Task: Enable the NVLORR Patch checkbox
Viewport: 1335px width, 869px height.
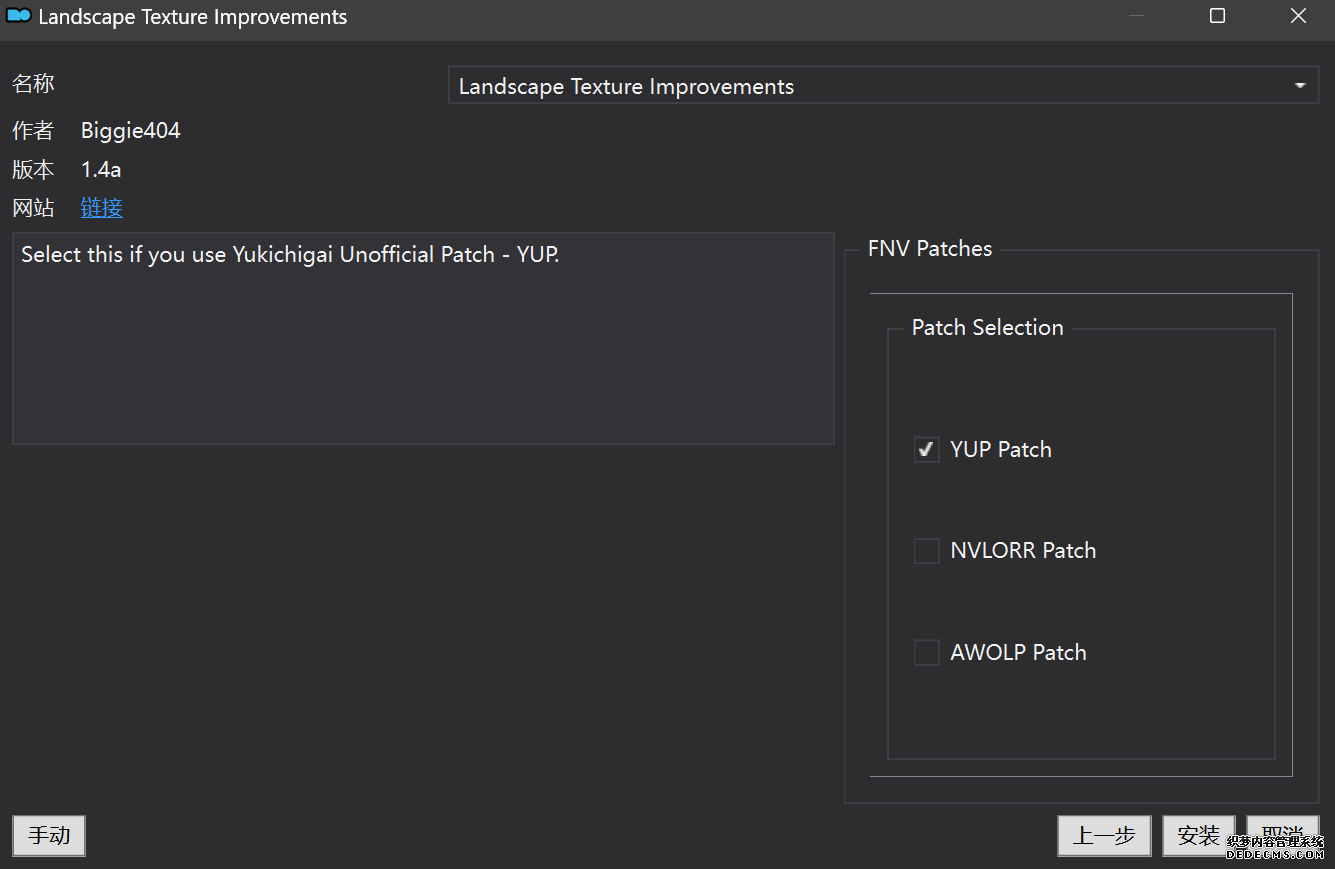Action: click(x=927, y=551)
